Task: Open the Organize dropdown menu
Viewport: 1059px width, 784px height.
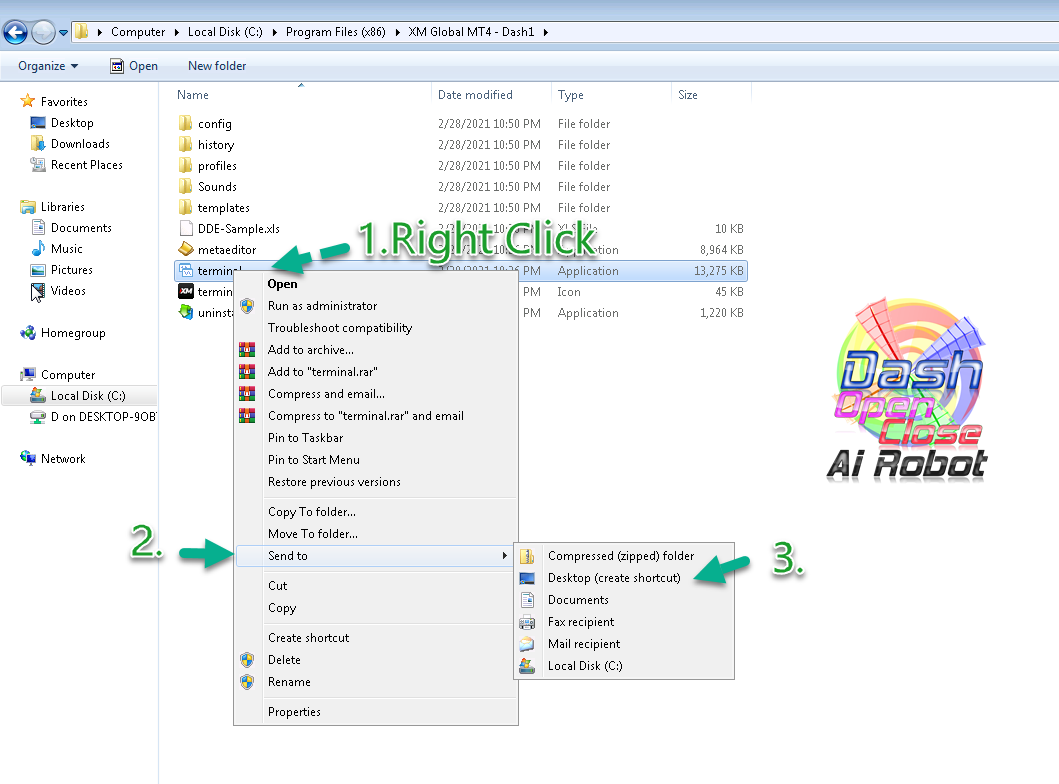Action: point(48,66)
